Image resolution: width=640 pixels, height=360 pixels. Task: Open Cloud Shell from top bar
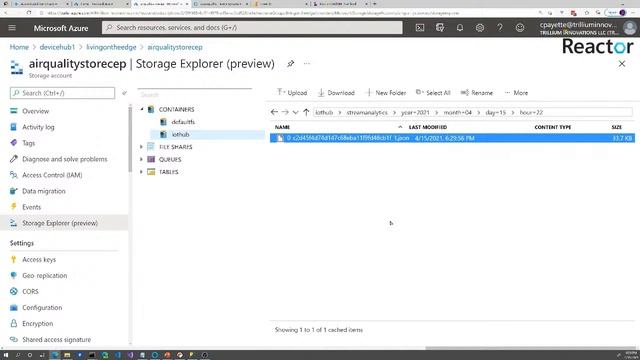420,28
